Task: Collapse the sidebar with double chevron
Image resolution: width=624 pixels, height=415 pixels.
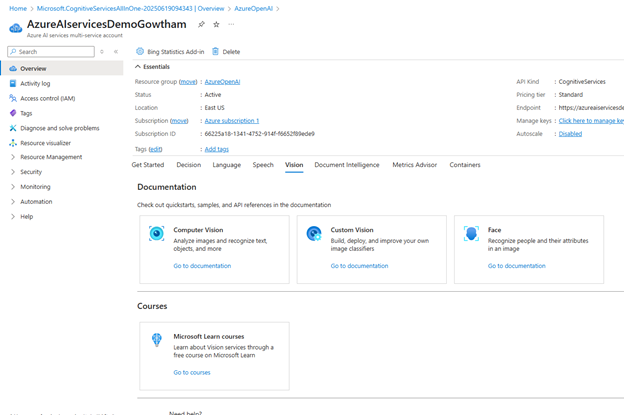Action: coord(116,52)
